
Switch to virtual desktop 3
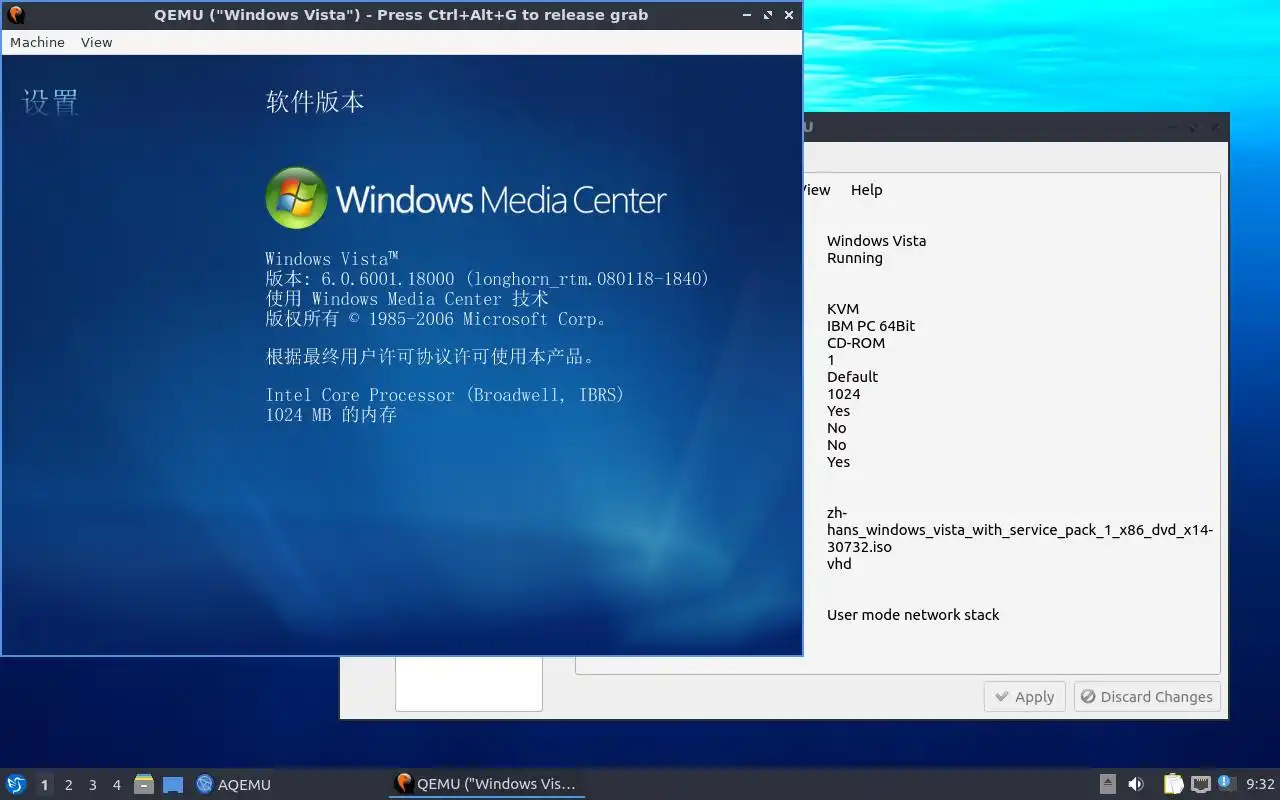[92, 785]
